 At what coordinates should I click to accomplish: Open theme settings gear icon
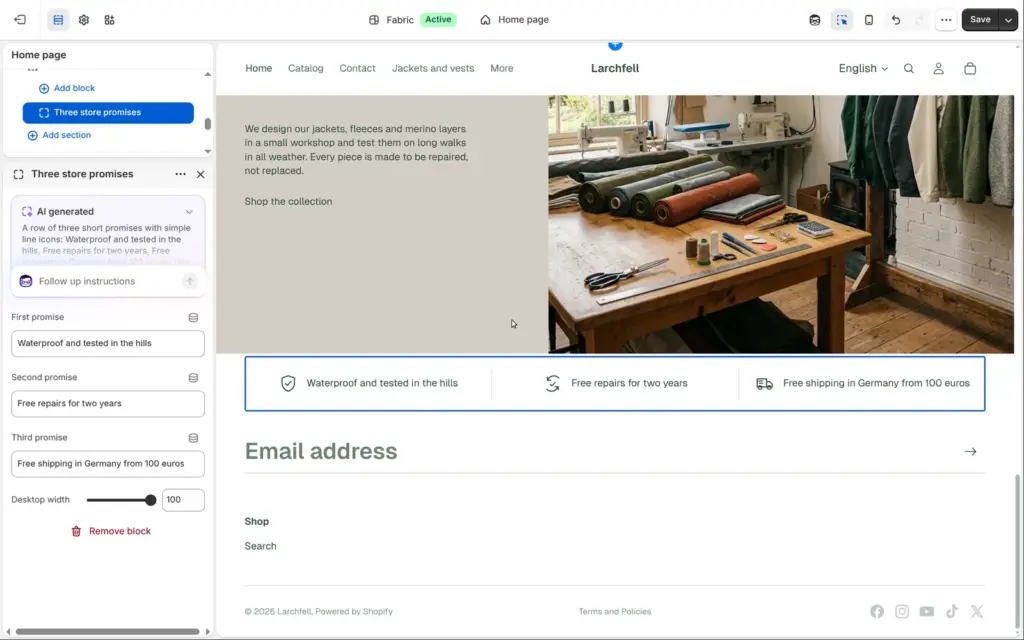click(x=84, y=20)
